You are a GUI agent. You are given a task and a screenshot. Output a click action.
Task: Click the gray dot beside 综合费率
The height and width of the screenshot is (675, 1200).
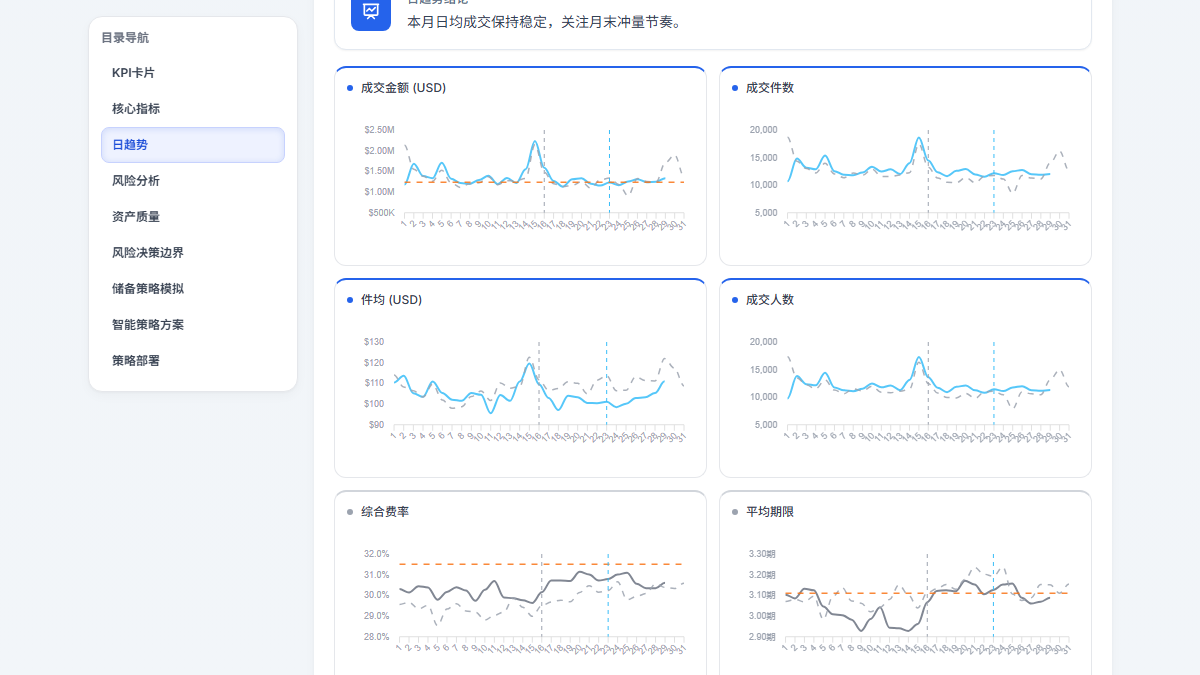pyautogui.click(x=350, y=512)
